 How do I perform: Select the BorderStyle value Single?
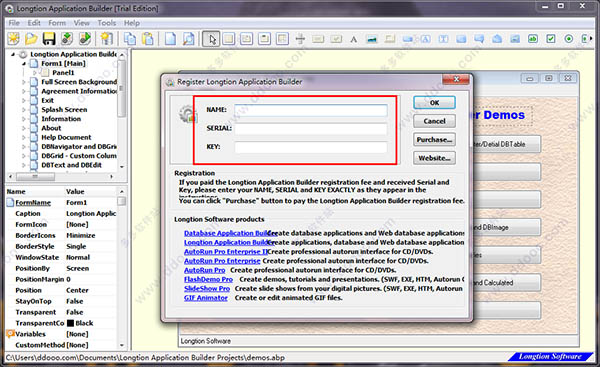76,246
